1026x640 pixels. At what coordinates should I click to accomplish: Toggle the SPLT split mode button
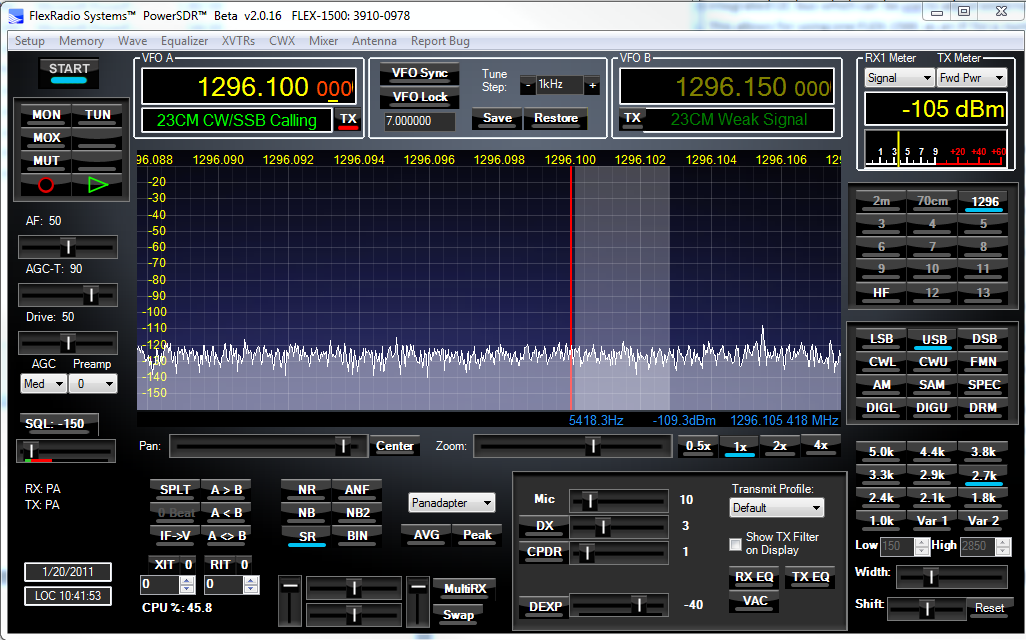(175, 490)
